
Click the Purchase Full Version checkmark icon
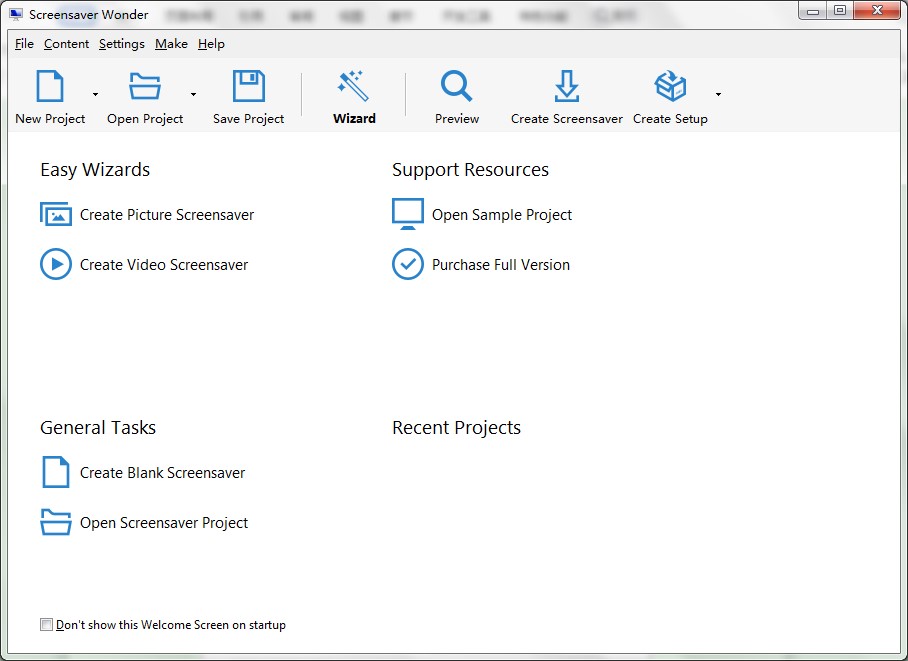[x=408, y=265]
